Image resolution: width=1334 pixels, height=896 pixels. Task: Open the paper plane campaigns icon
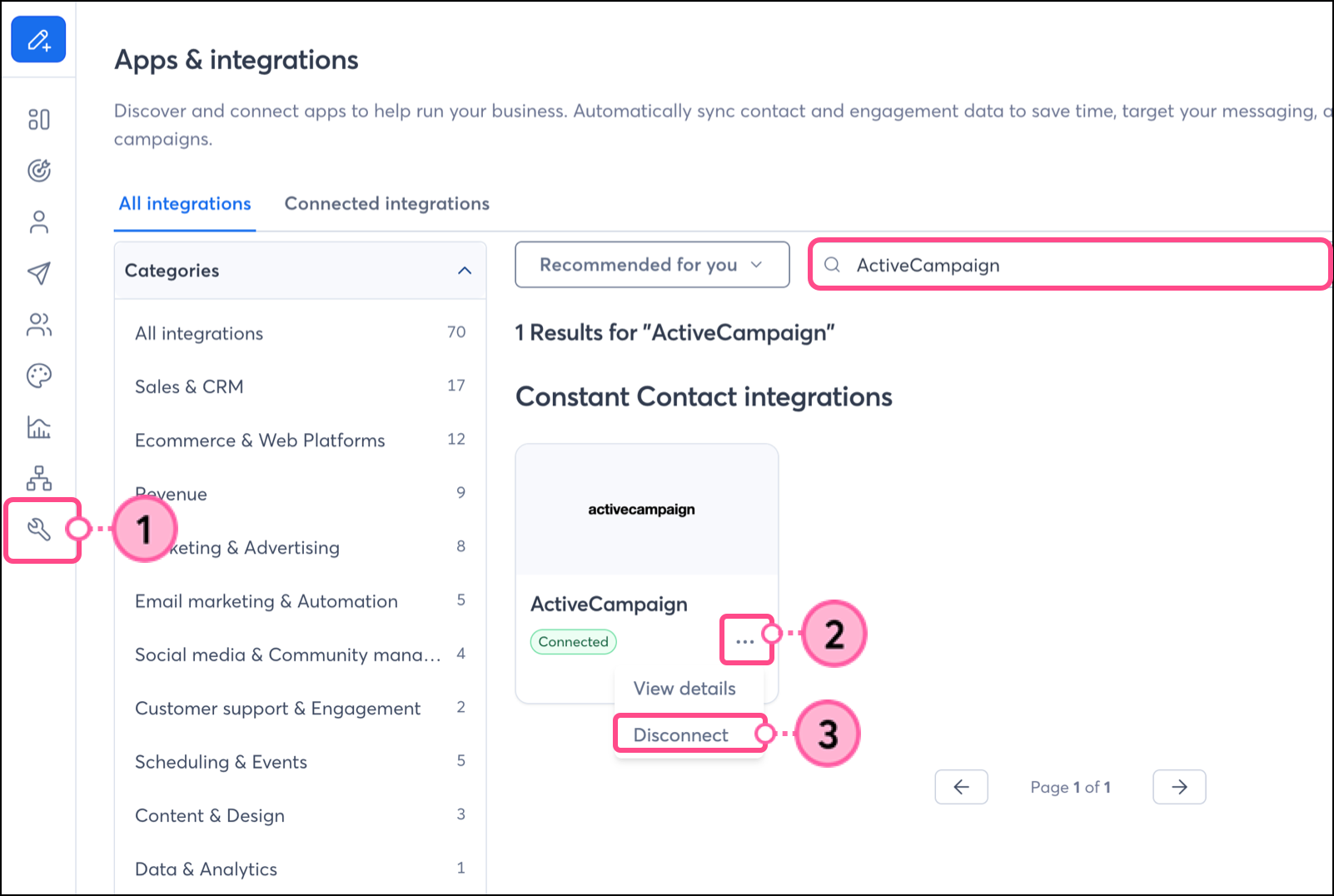(38, 273)
